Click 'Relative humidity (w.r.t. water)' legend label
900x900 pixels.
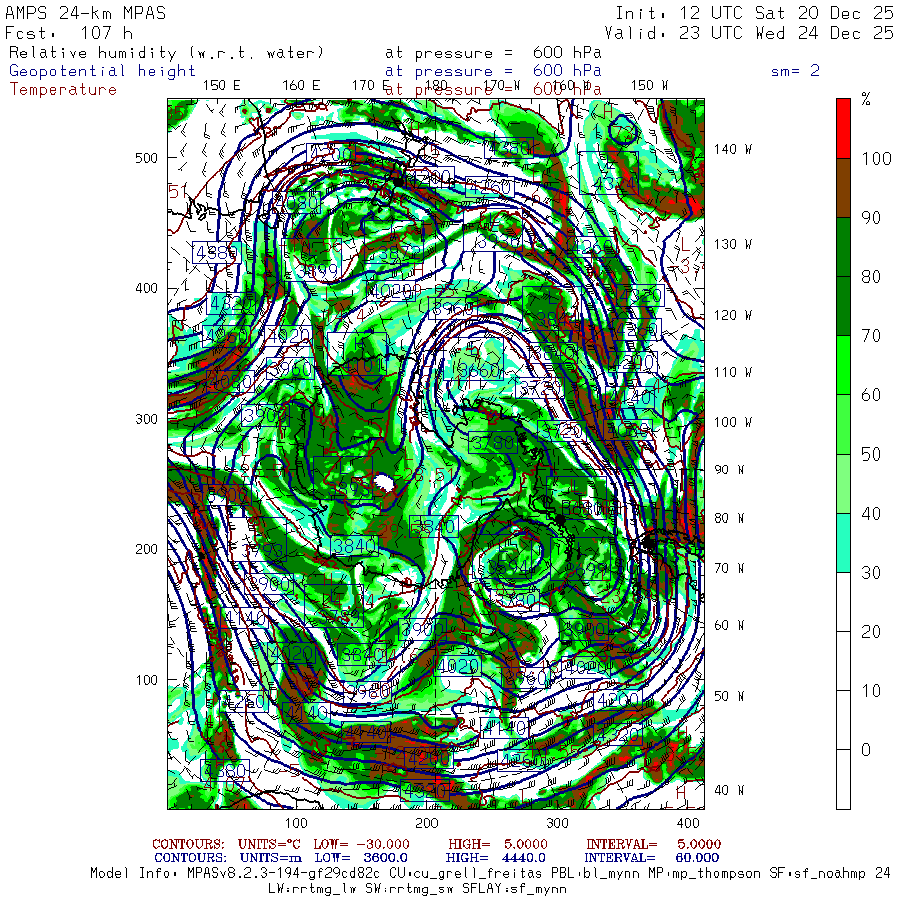166,53
